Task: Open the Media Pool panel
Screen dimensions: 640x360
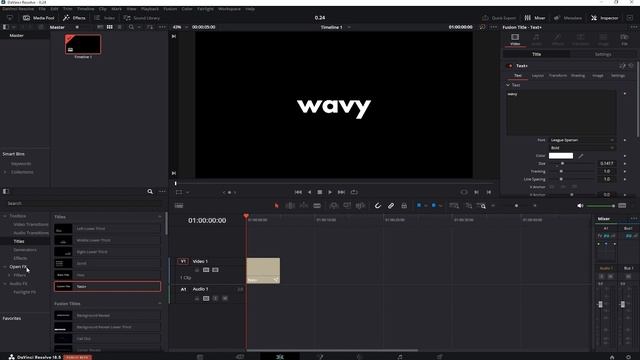Action: click(38, 18)
